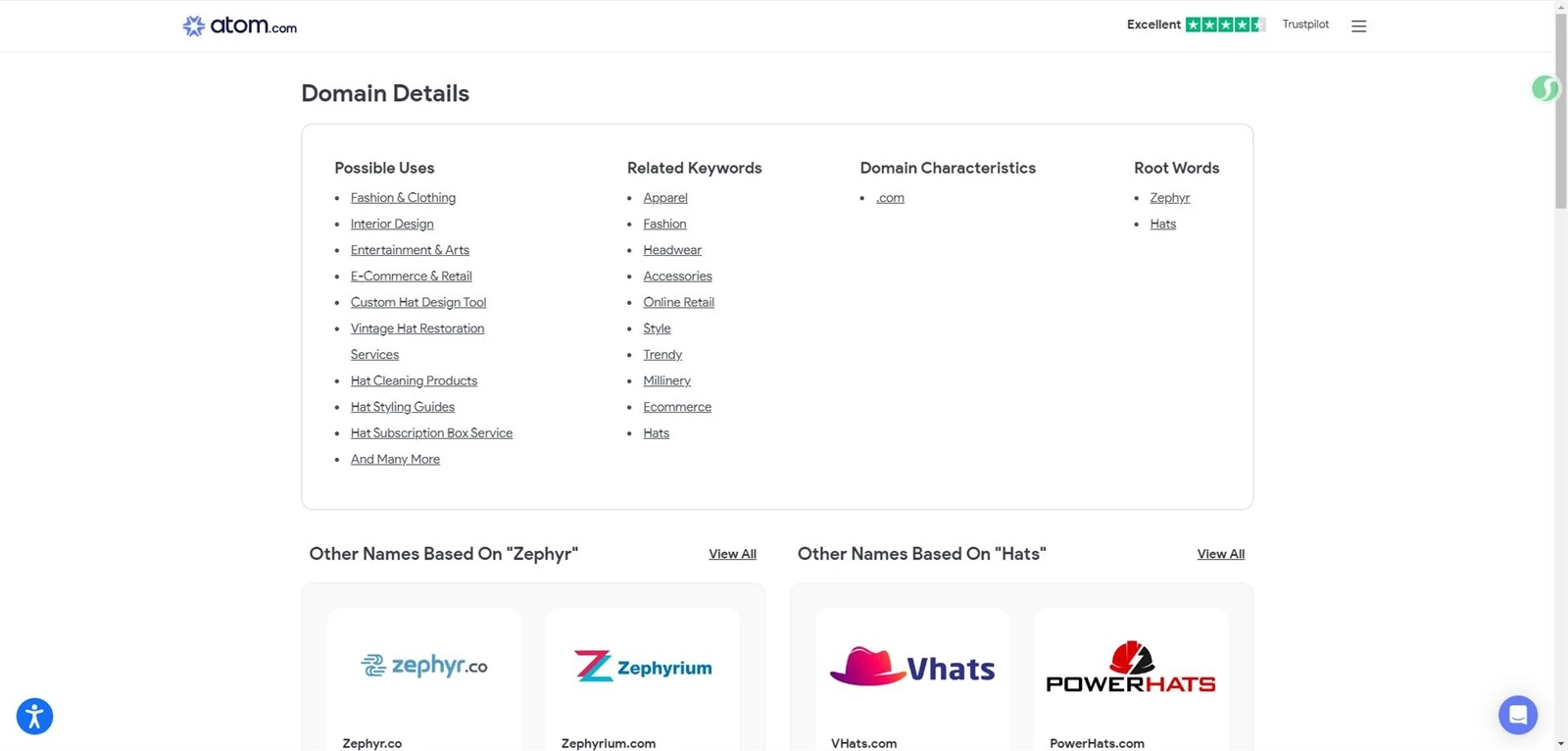This screenshot has width=1568, height=751.
Task: Select the Online Retail keyword
Action: 678,303
